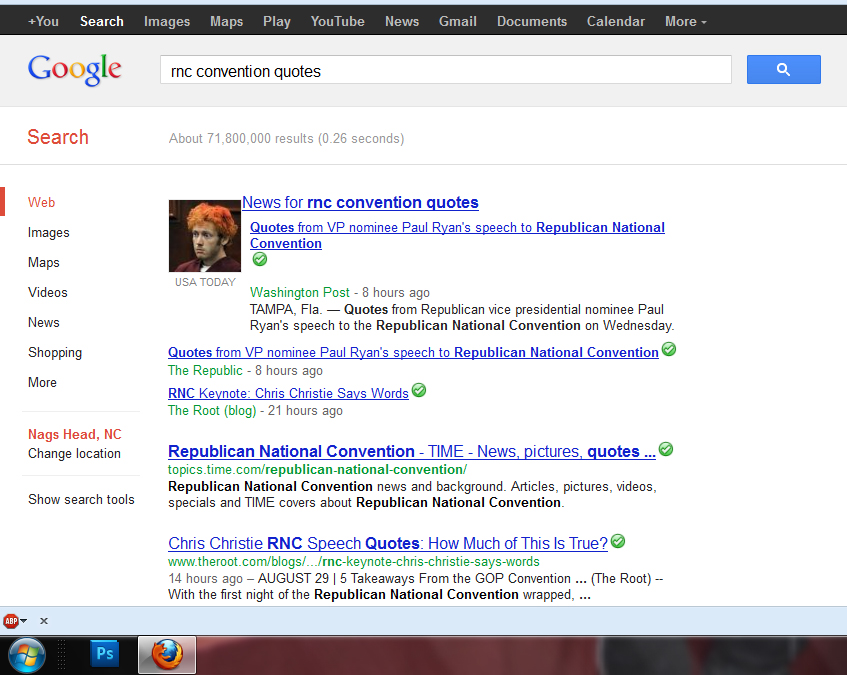Viewport: 847px width, 675px height.
Task: Click the www.theroot.com green URL
Action: pos(354,562)
